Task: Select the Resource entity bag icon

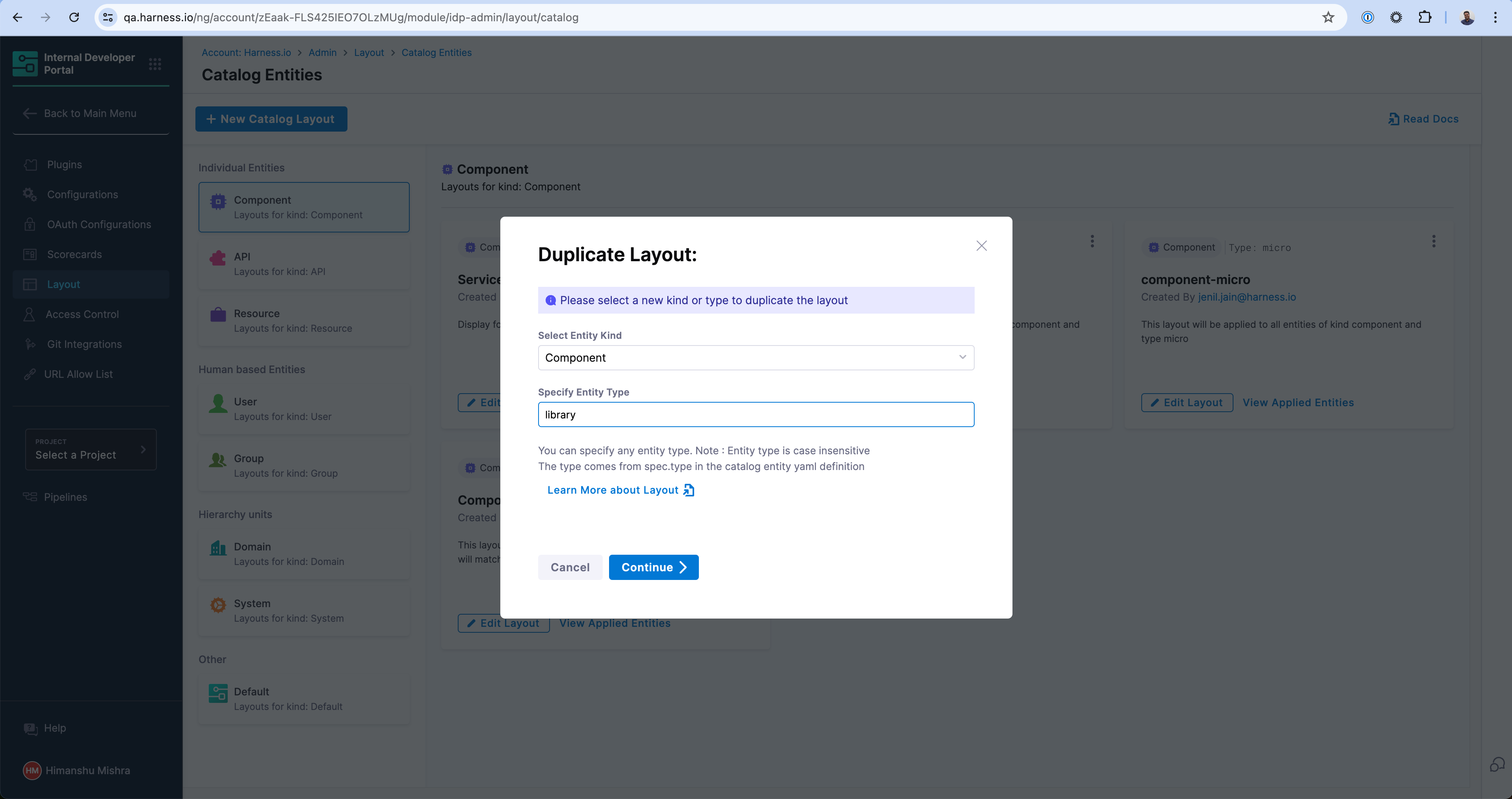Action: (x=218, y=315)
